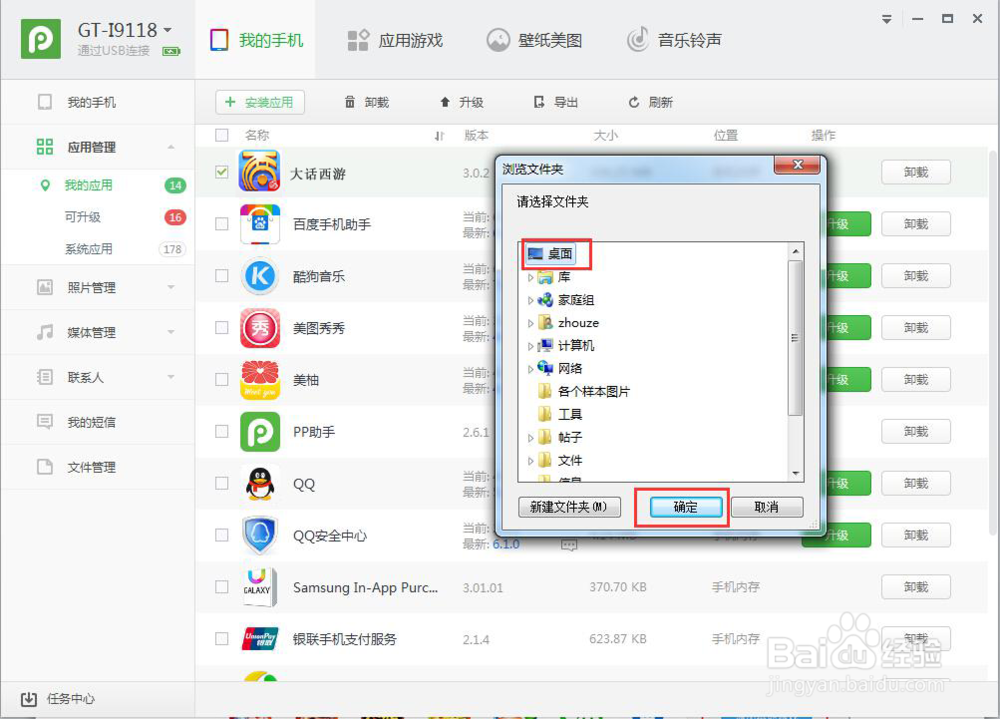1000x719 pixels.
Task: Click the PP助手 app icon in list
Action: 260,431
